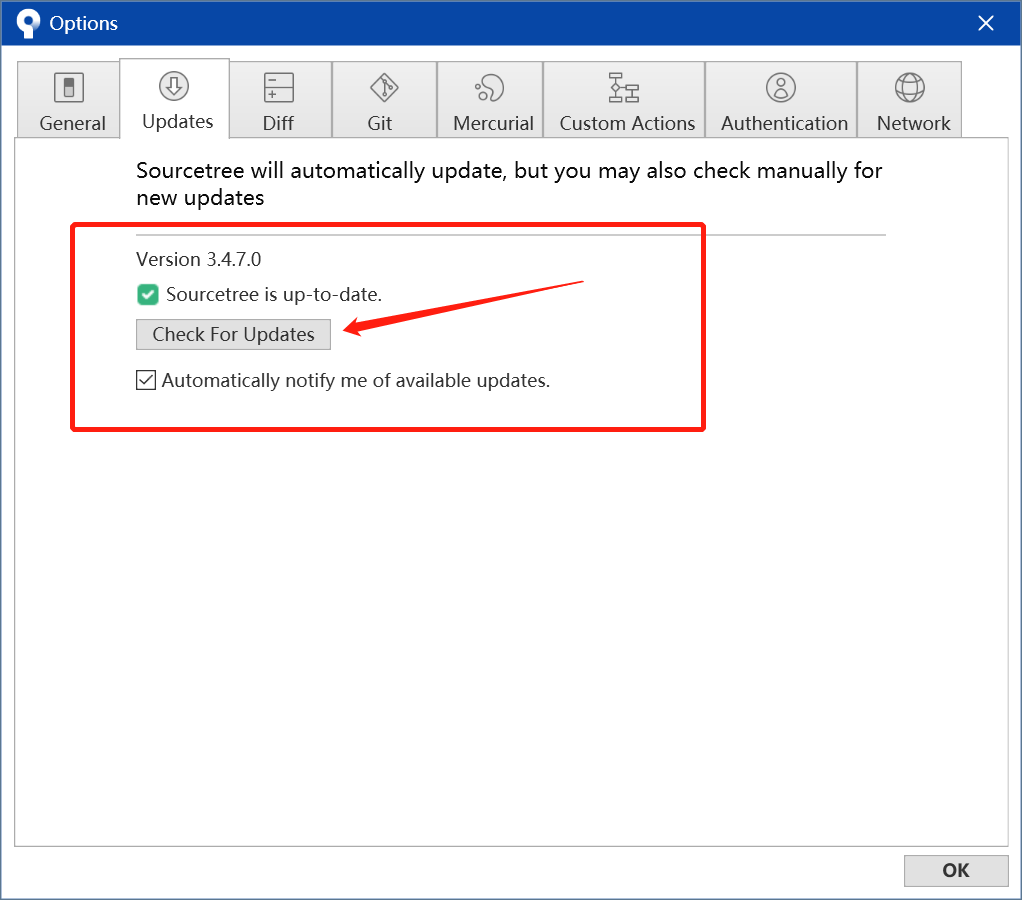Click the Version 3.4.7.0 text
The height and width of the screenshot is (900, 1022).
[198, 259]
